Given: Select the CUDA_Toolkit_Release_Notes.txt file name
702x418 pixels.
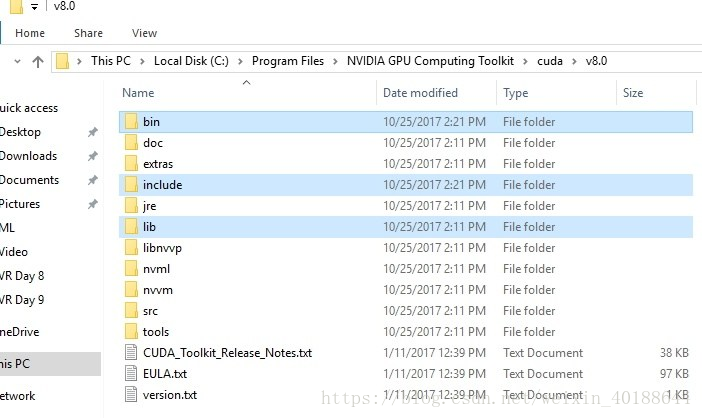Looking at the screenshot, I should click(x=227, y=353).
